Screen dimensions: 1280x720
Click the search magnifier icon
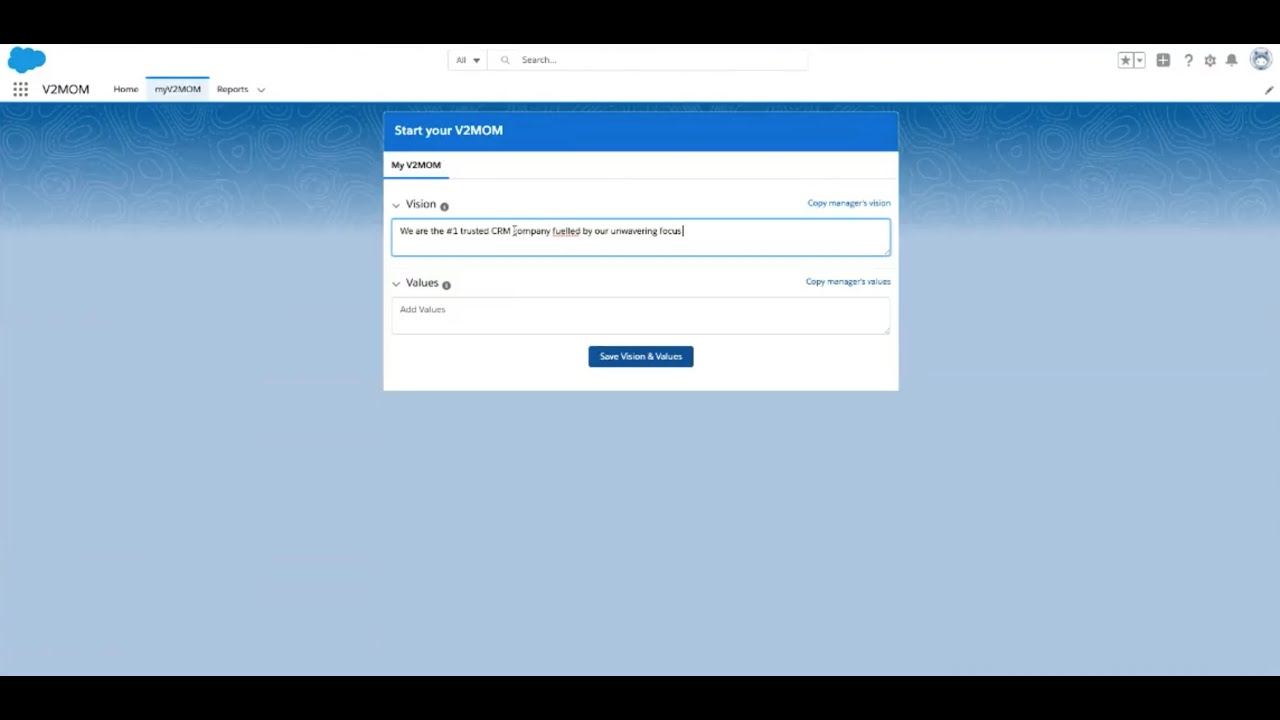click(505, 60)
